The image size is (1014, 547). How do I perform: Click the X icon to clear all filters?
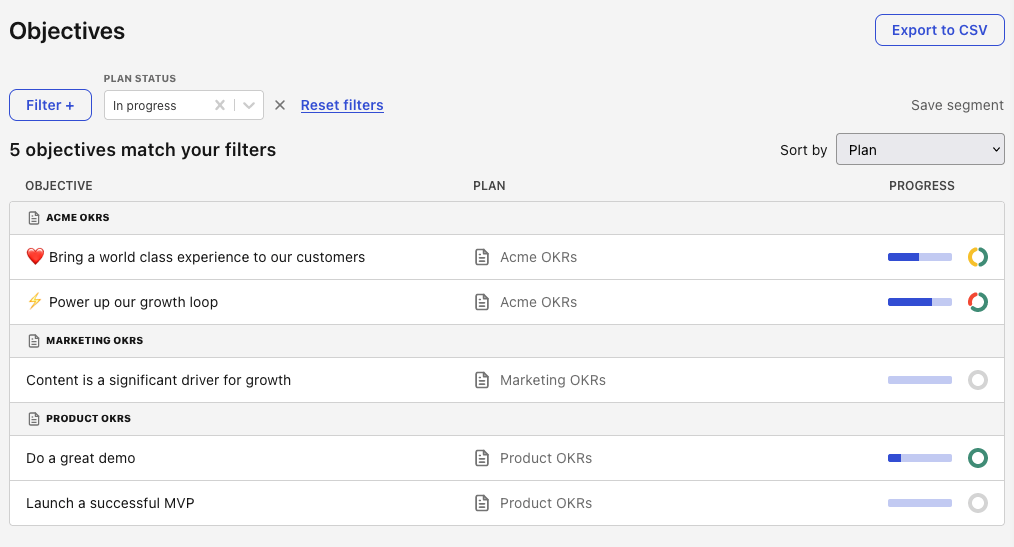pos(280,105)
